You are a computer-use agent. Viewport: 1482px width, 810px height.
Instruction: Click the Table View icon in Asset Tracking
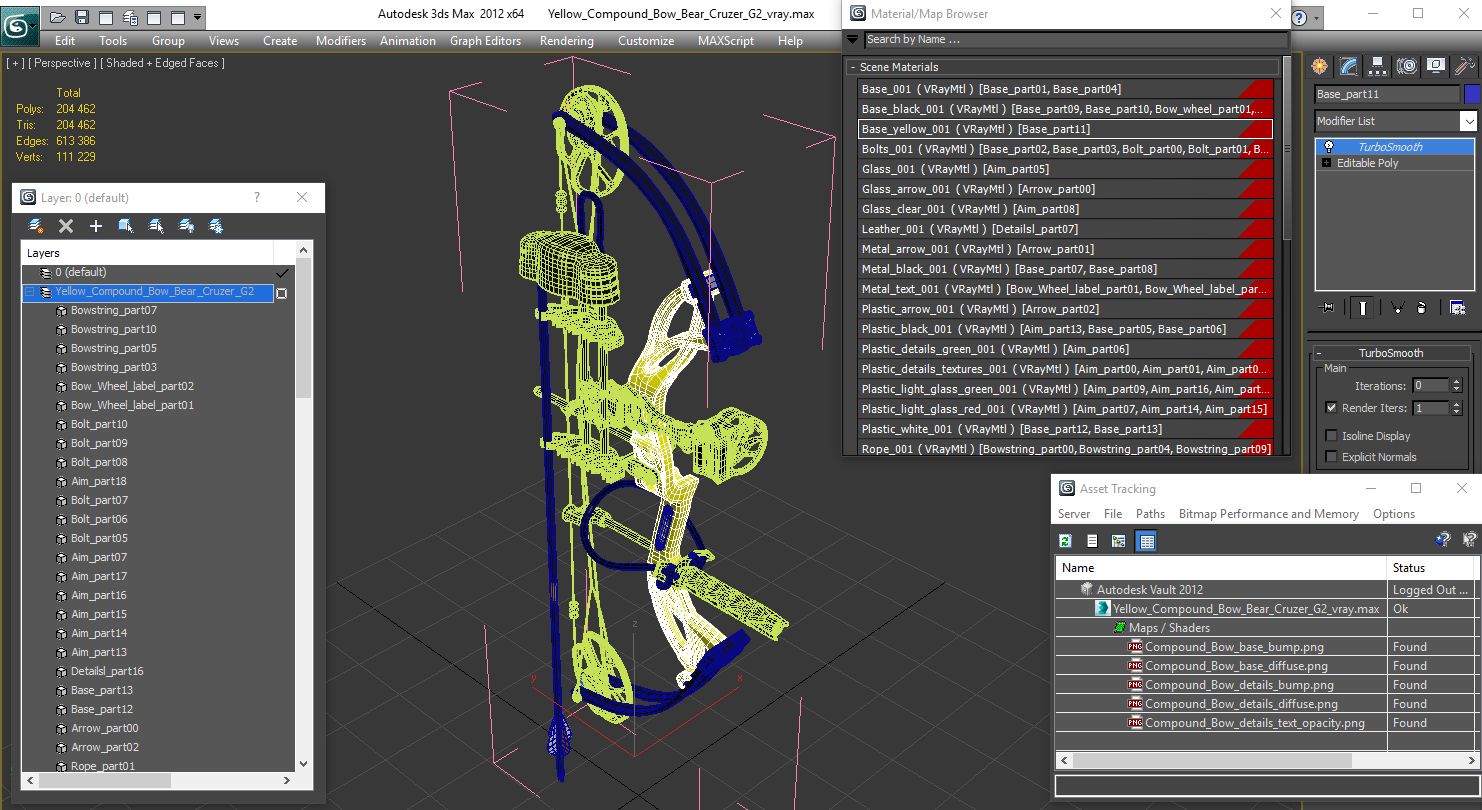(1146, 541)
